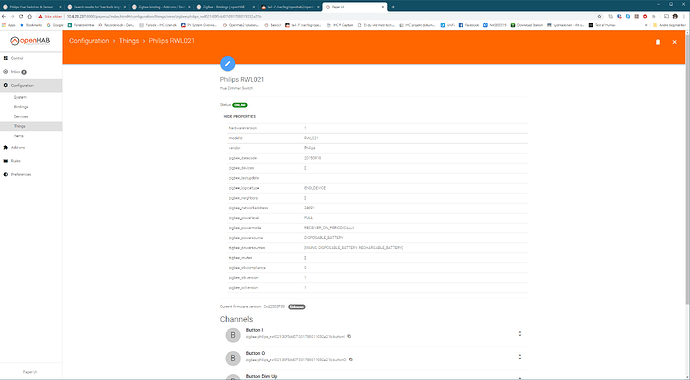Open the Download Station bookmark
690x380 pixels.
click(x=527, y=25)
